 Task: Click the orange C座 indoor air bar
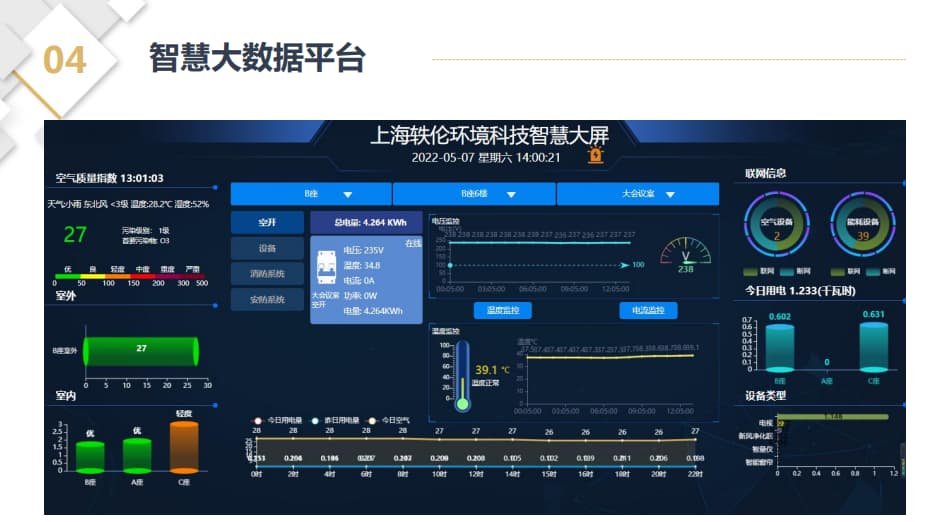click(x=184, y=447)
